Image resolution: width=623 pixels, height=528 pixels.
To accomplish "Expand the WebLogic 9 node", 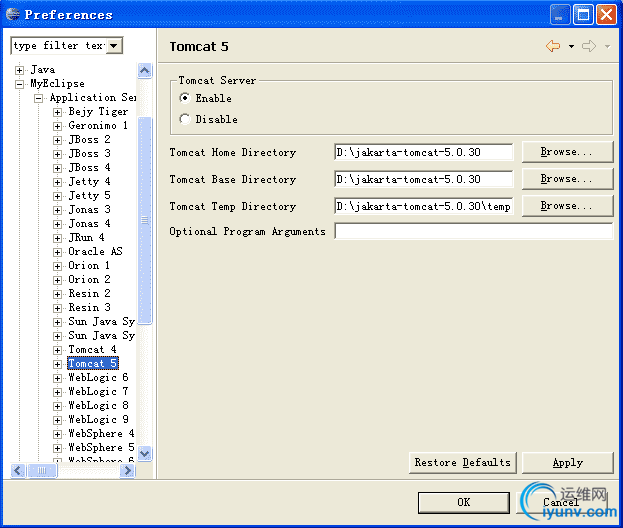I will tap(57, 420).
